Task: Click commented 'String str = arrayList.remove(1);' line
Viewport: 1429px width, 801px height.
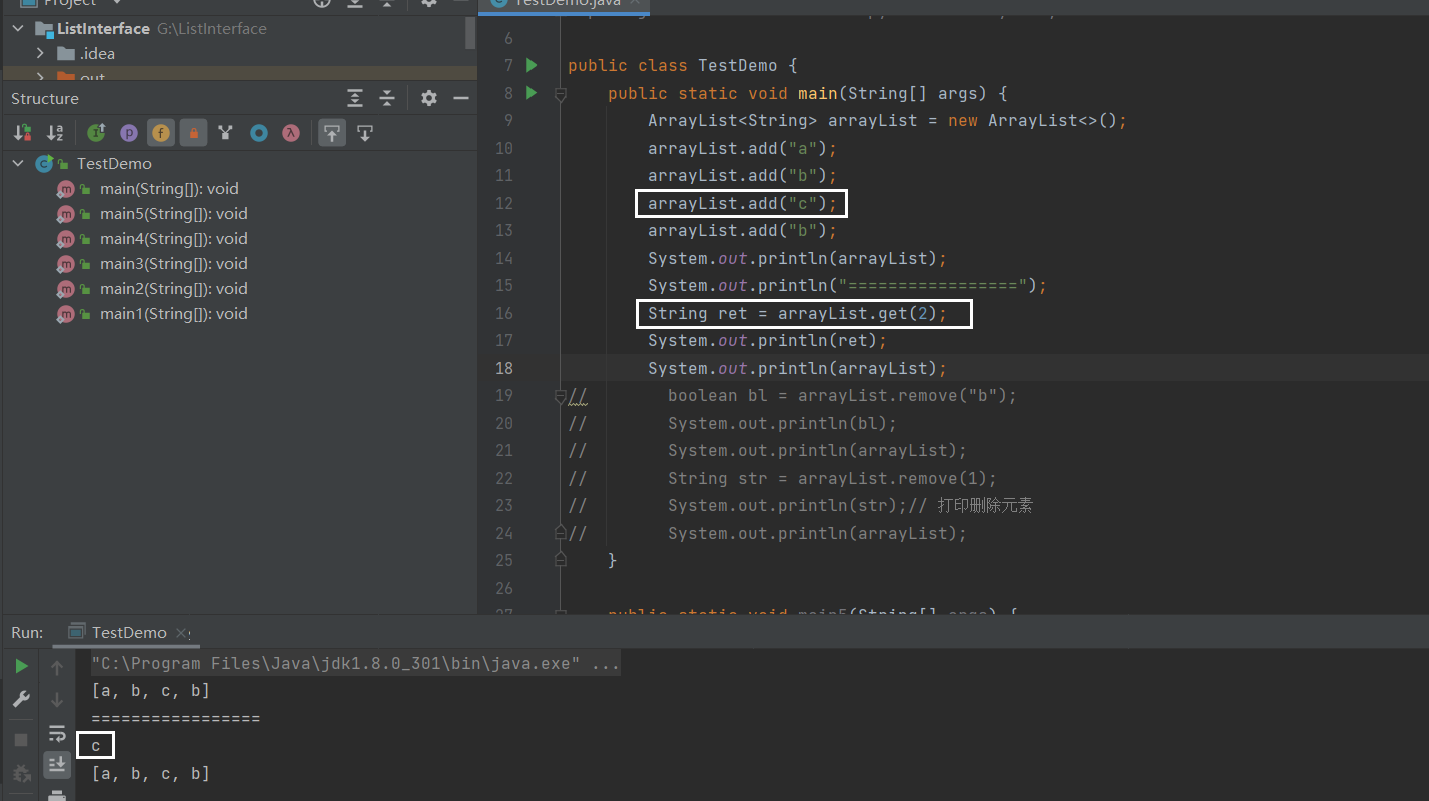Action: (832, 478)
